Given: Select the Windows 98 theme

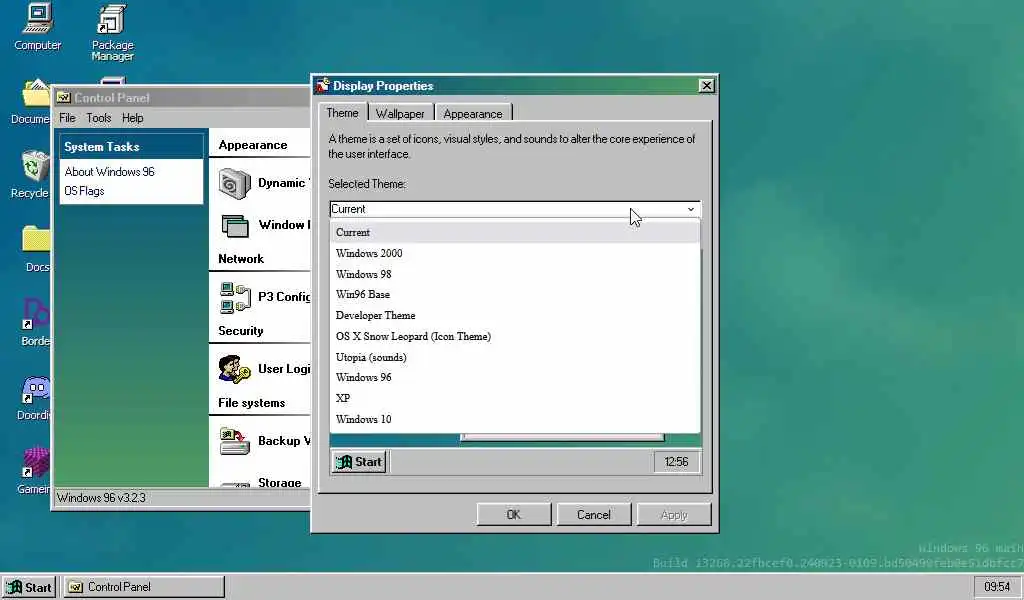Looking at the screenshot, I should pyautogui.click(x=515, y=274).
